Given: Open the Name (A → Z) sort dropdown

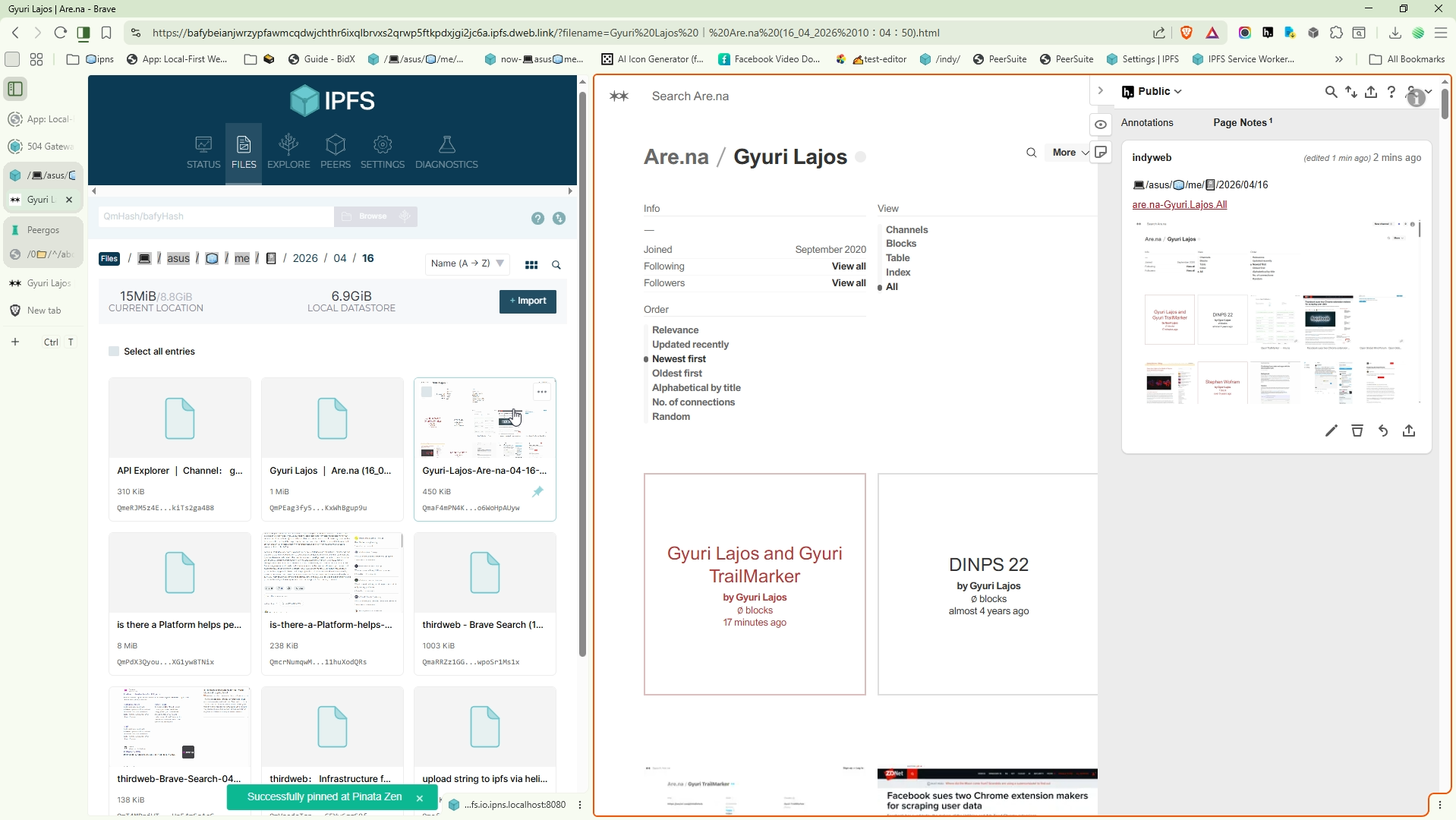Looking at the screenshot, I should pyautogui.click(x=467, y=264).
